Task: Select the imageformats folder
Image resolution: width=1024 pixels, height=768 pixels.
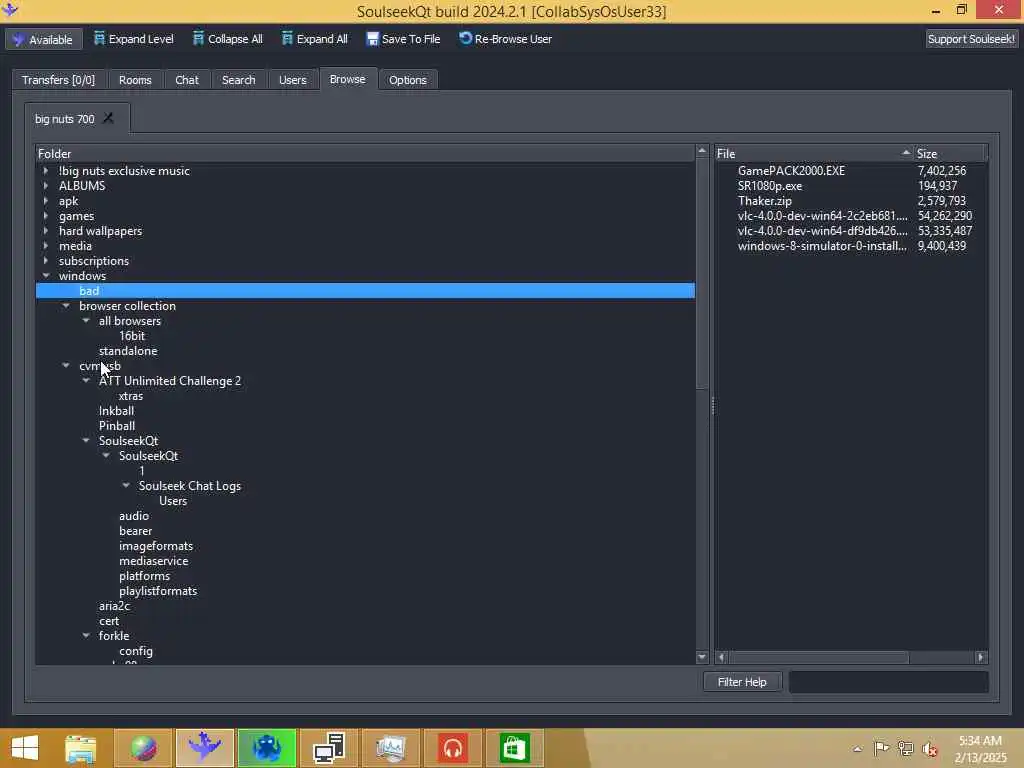Action: pyautogui.click(x=156, y=546)
